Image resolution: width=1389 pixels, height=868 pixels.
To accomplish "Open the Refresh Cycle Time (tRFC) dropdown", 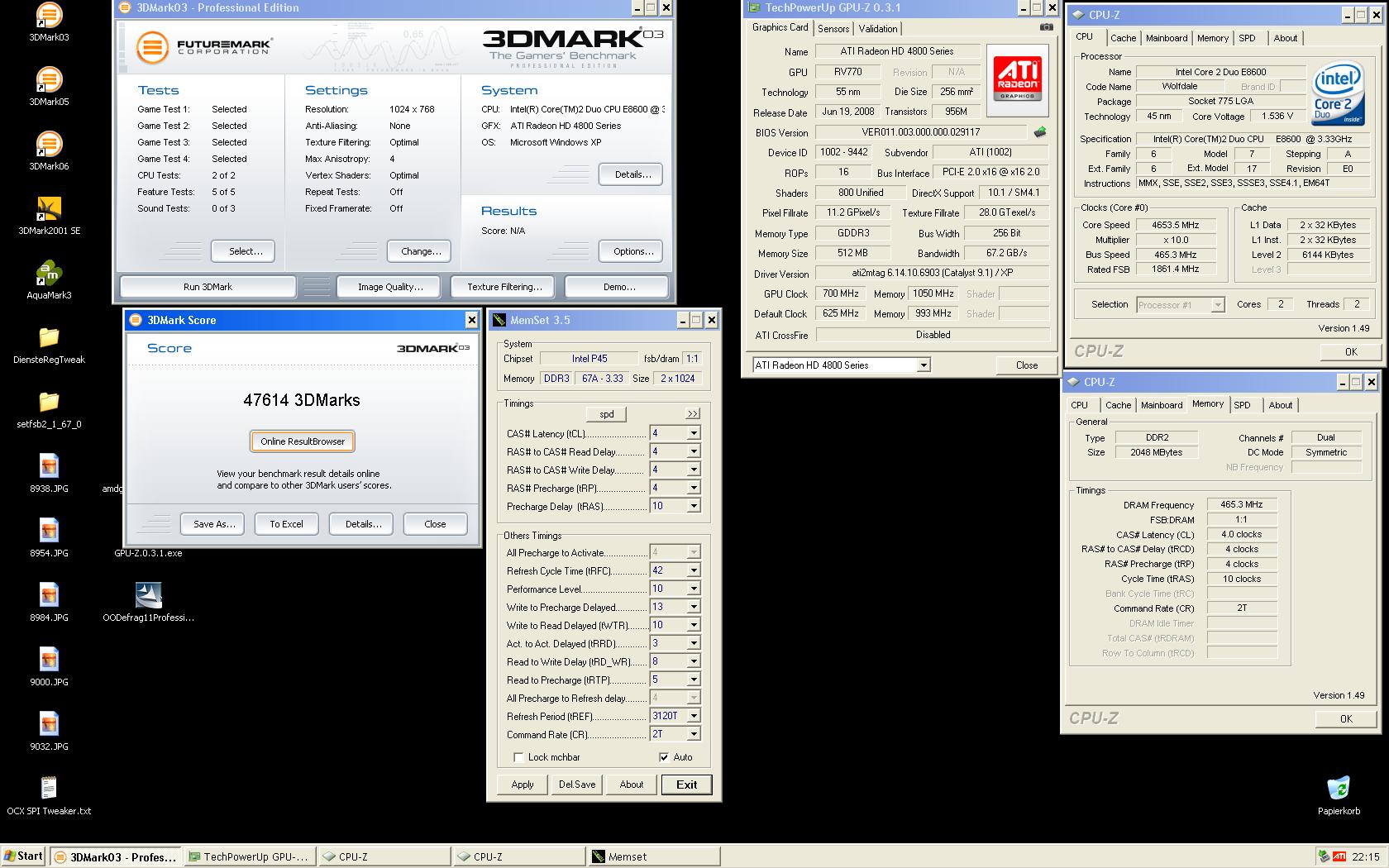I will tap(694, 570).
